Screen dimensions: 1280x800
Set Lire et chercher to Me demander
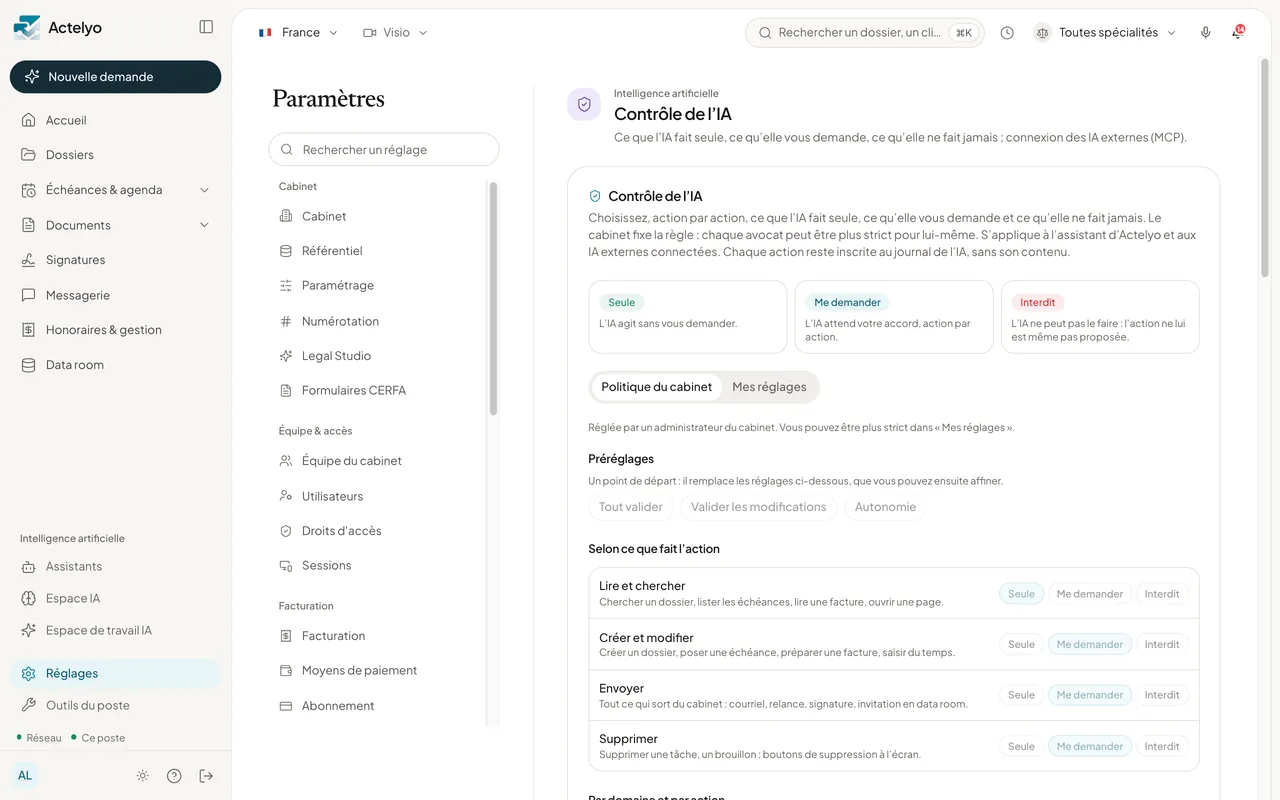click(x=1090, y=594)
